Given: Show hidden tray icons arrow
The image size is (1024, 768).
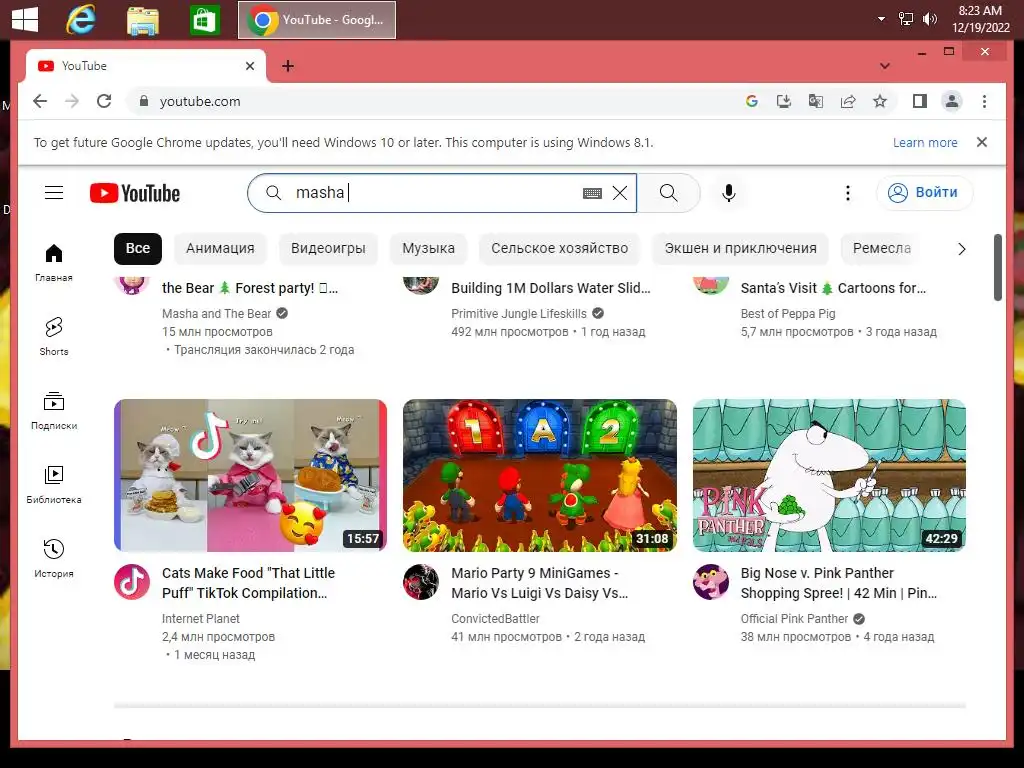Looking at the screenshot, I should coord(881,19).
